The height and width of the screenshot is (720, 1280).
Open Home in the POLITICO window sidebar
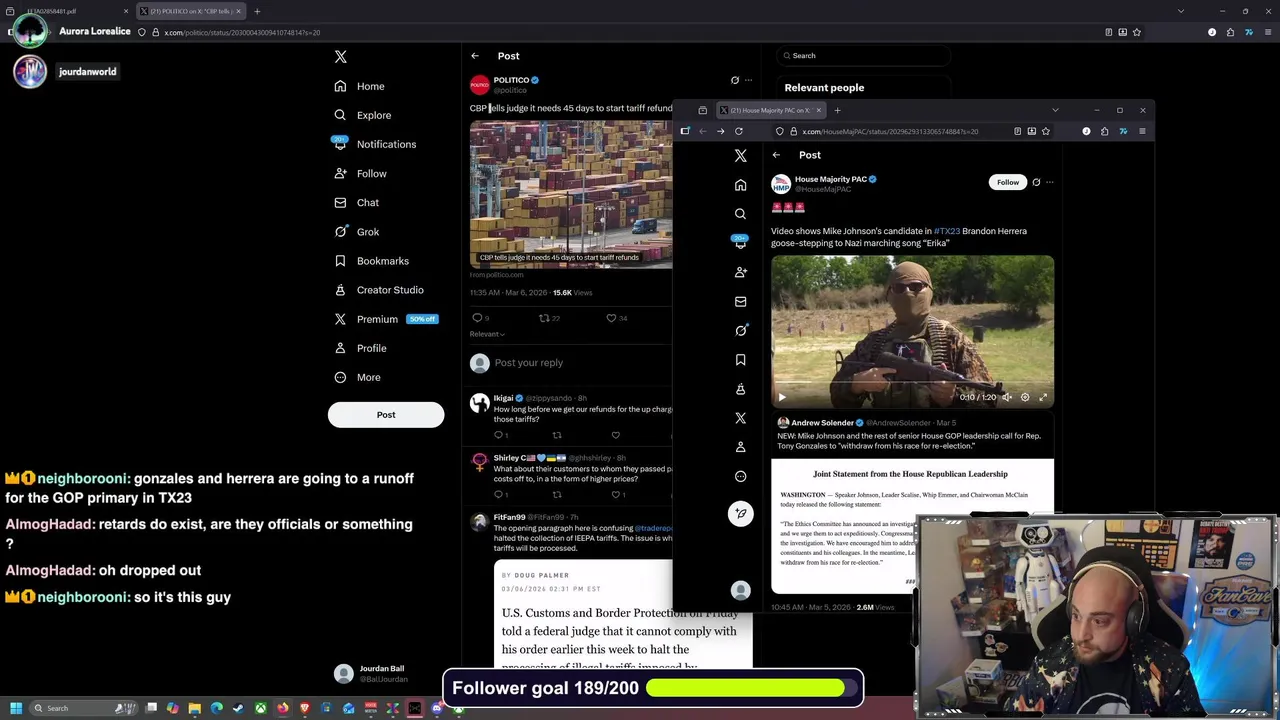point(360,86)
